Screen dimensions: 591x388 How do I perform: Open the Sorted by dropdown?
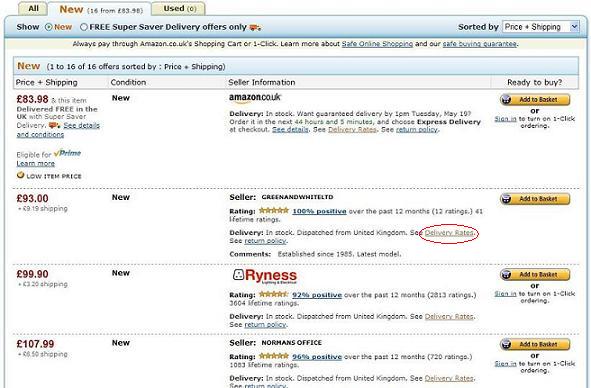tap(540, 27)
